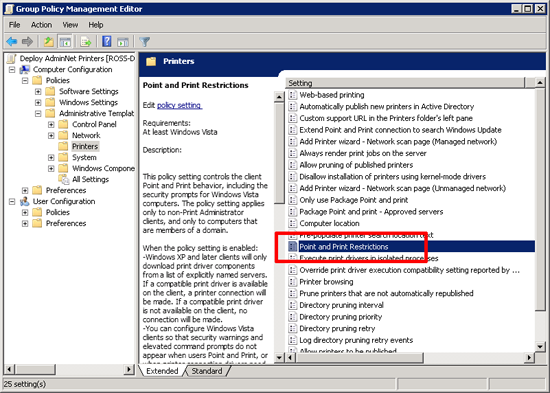This screenshot has width=550, height=393.
Task: Expand the Software Settings node
Action: click(38, 92)
